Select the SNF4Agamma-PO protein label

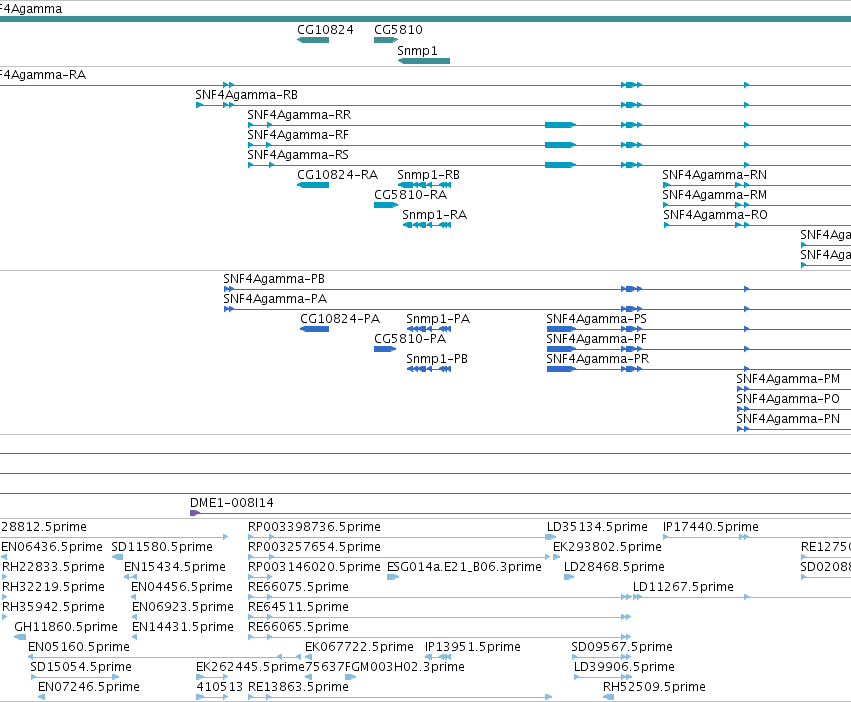pyautogui.click(x=788, y=399)
